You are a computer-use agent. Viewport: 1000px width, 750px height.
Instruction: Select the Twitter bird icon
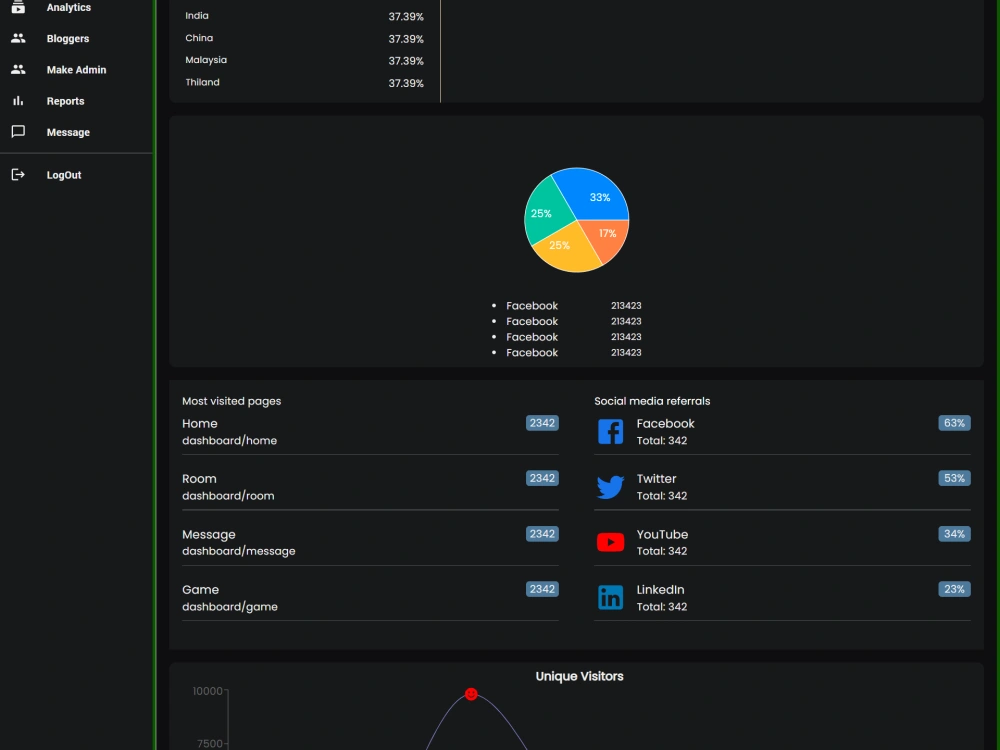[x=611, y=487]
